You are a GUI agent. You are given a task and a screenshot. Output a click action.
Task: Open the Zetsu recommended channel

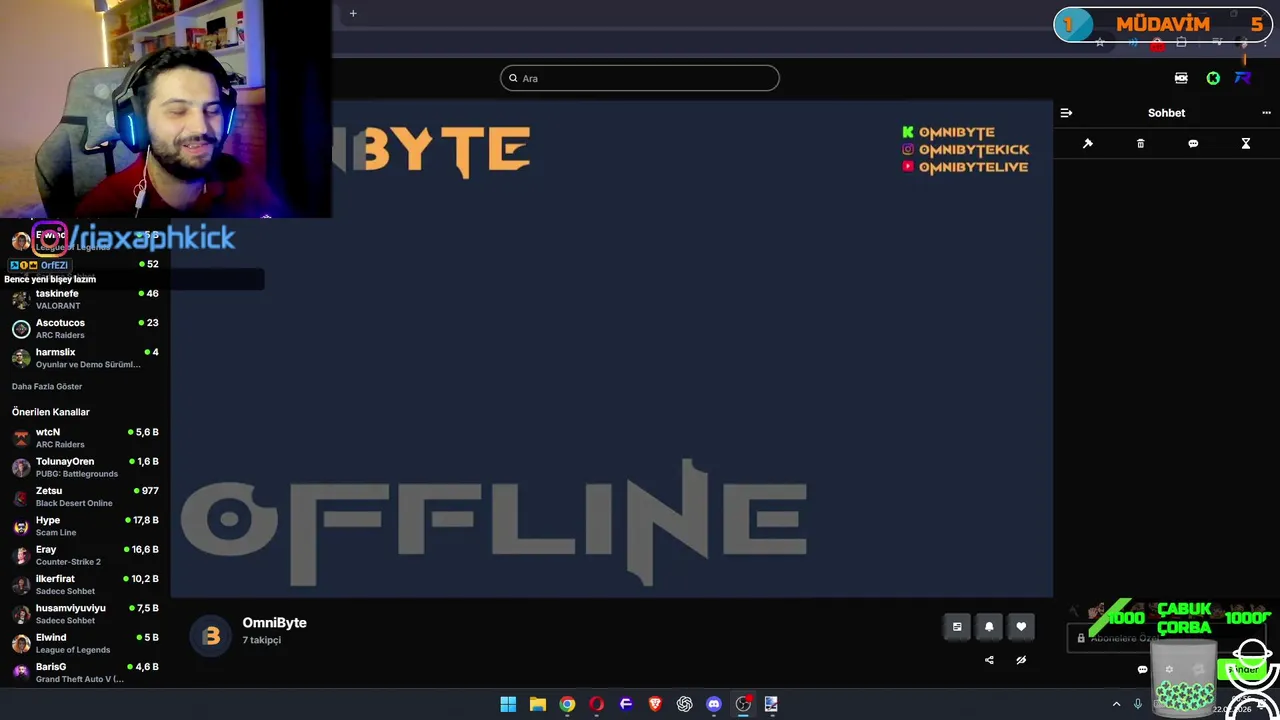pyautogui.click(x=85, y=497)
